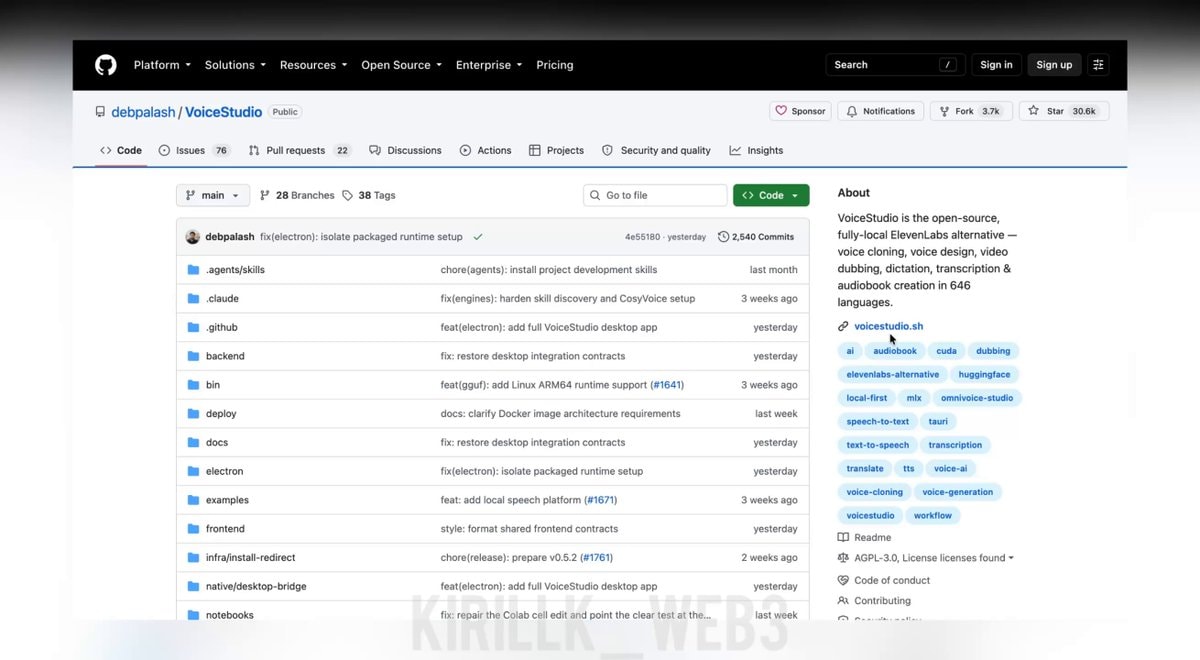Open the Resources dropdown
Image resolution: width=1200 pixels, height=660 pixels.
tap(313, 65)
